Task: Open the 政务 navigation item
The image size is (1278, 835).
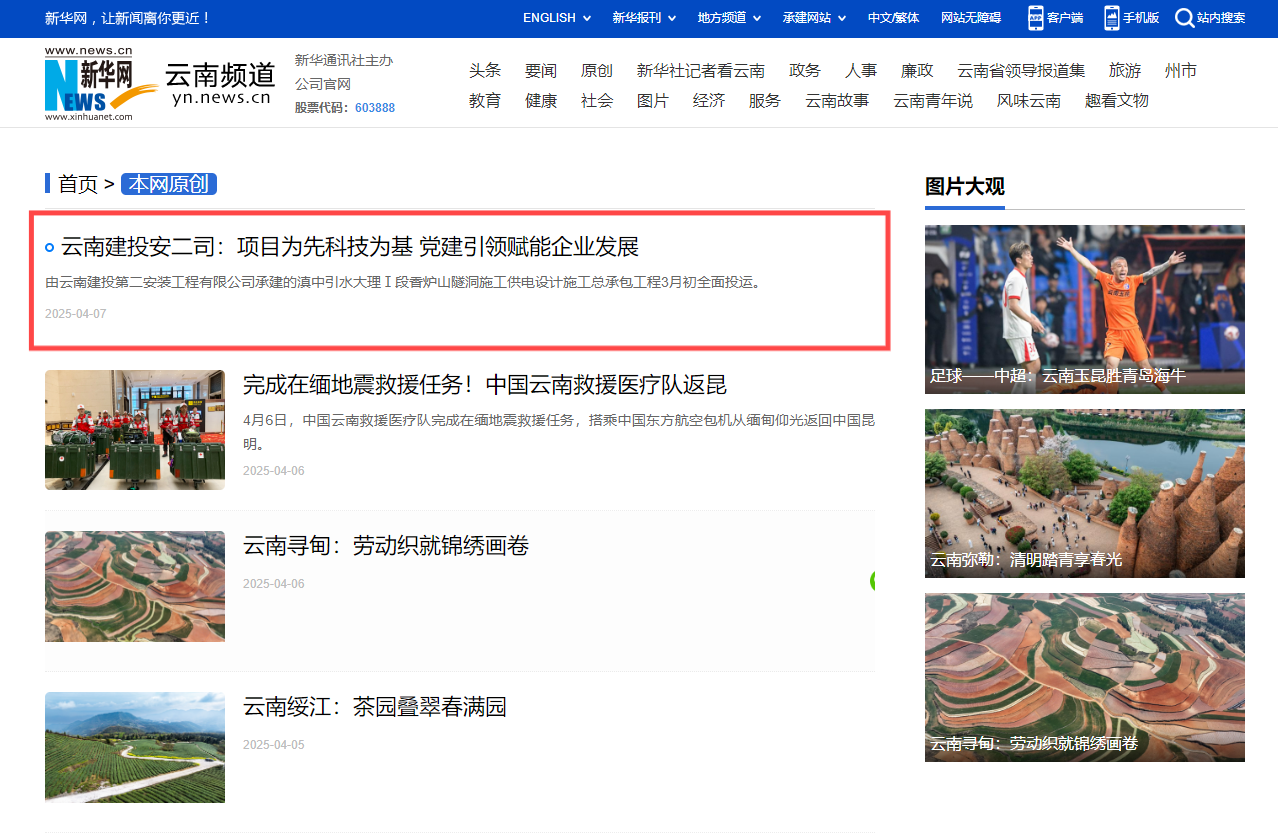Action: [805, 71]
